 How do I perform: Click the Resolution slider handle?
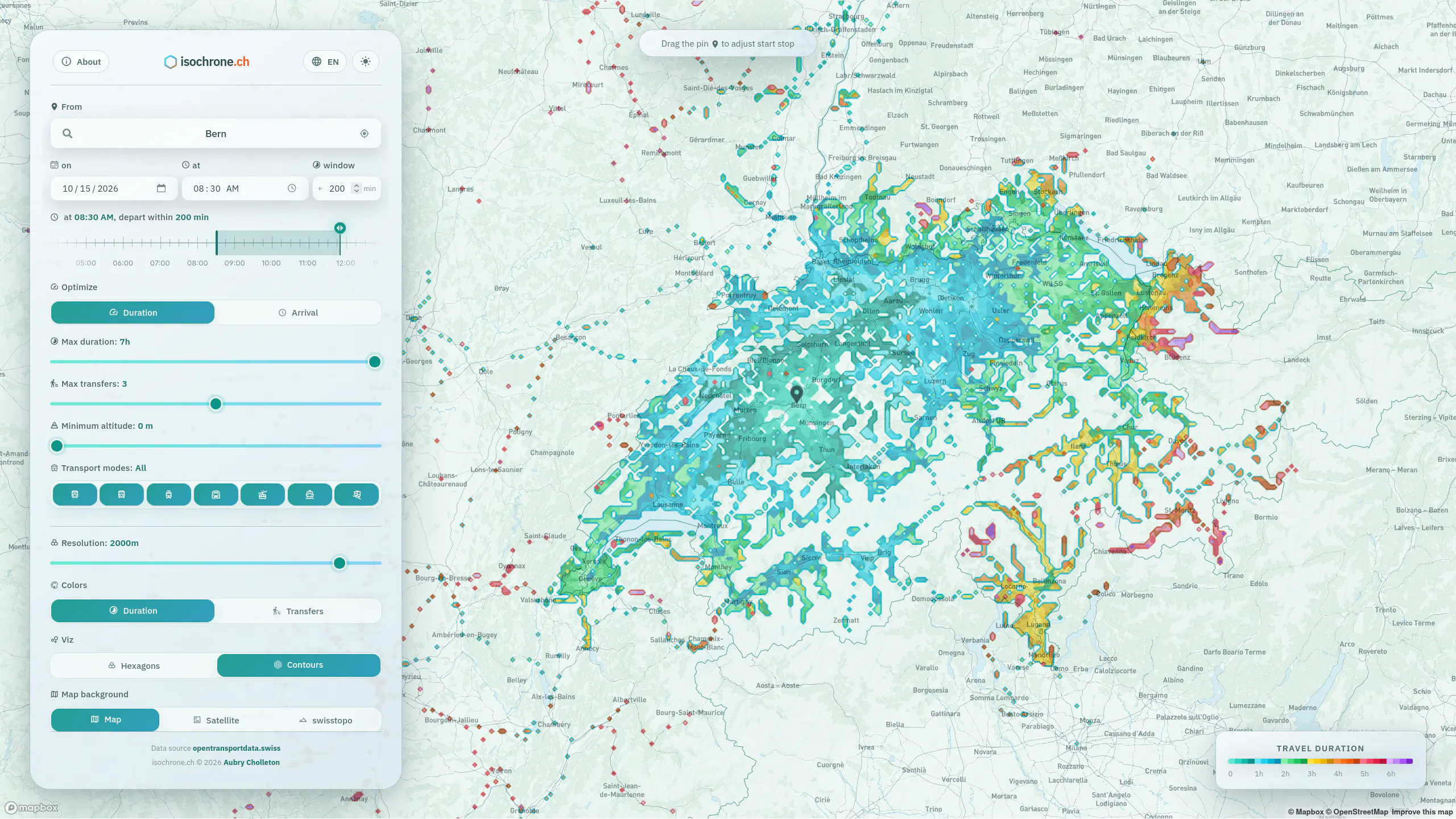(340, 563)
